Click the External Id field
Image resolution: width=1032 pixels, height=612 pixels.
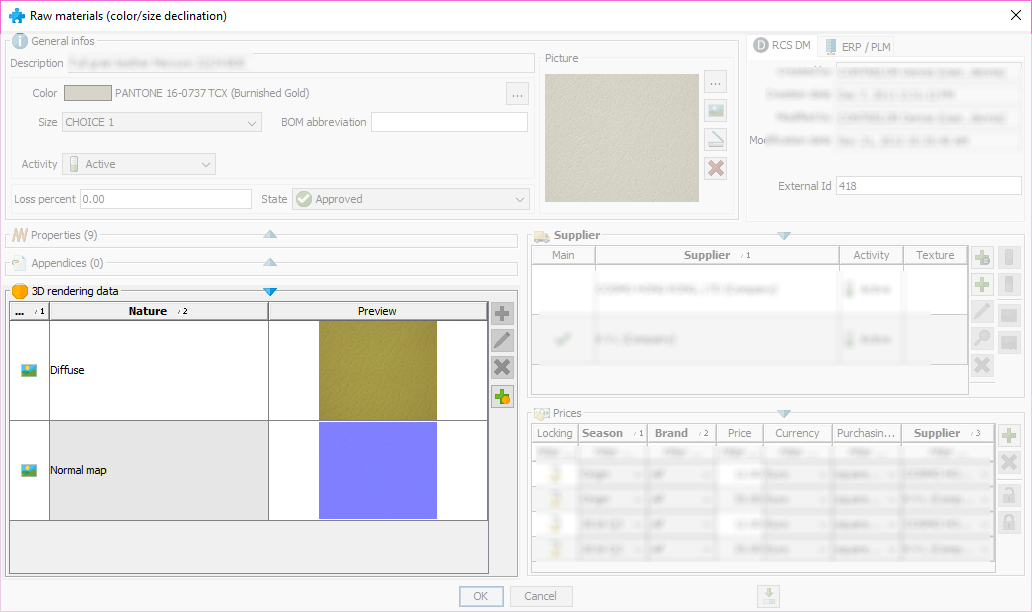click(x=929, y=186)
